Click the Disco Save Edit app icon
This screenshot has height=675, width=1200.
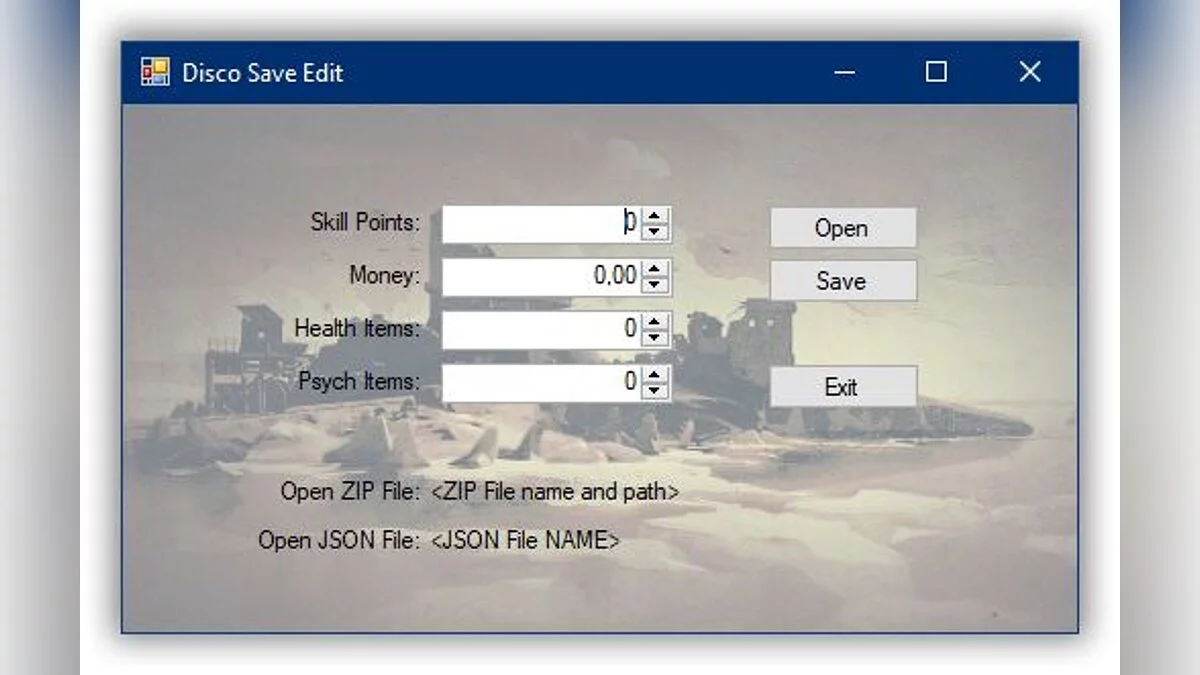155,72
